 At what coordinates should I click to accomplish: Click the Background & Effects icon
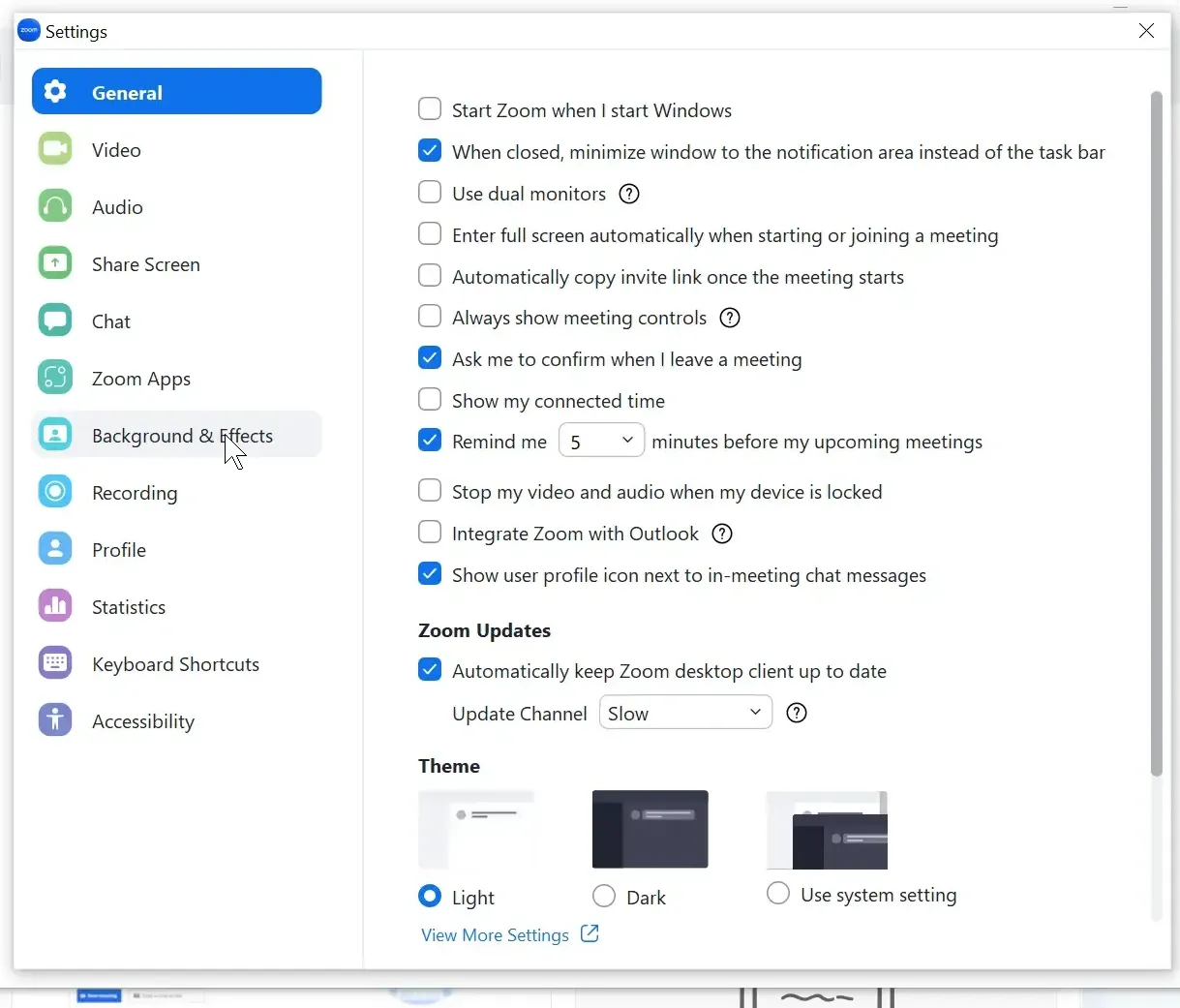click(x=55, y=435)
